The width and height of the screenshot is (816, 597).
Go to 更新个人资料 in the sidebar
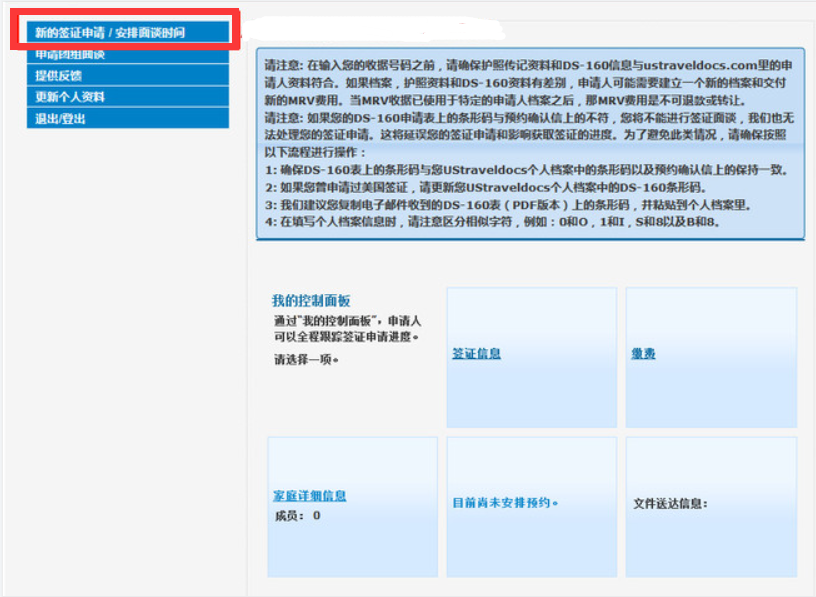[70, 97]
